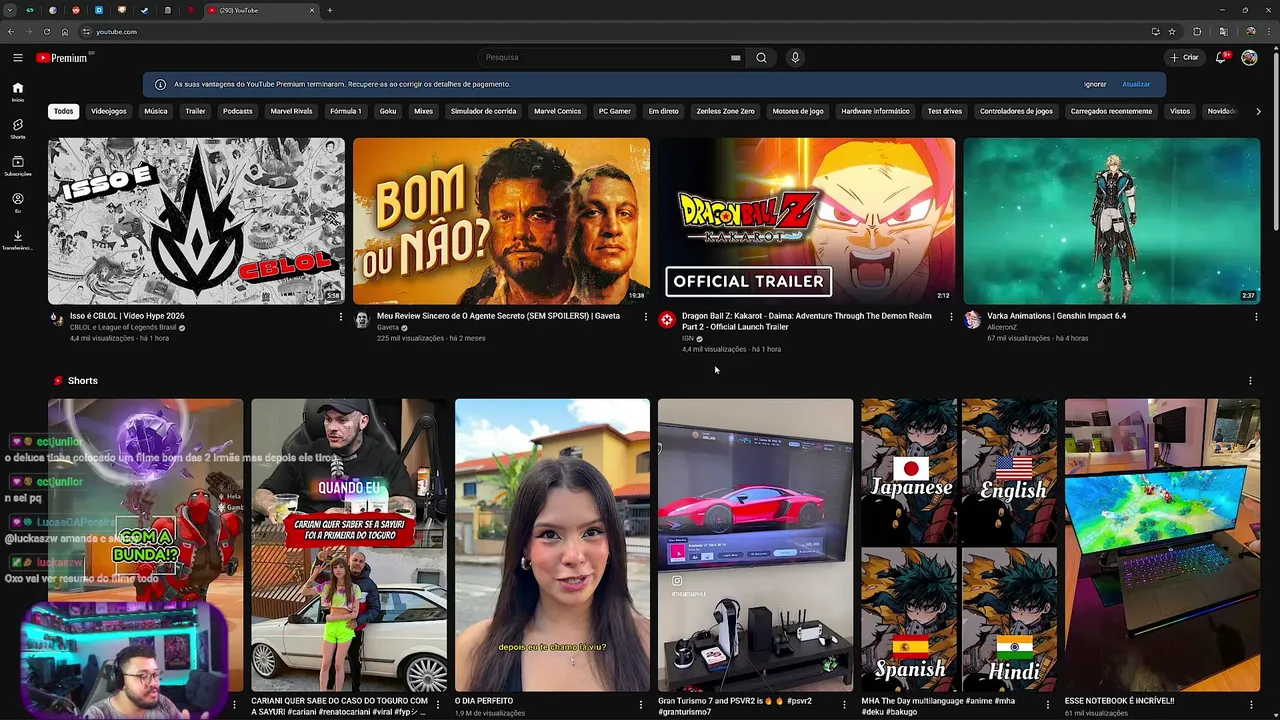
Task: Click the on-screen keyboard icon in search
Action: pos(736,58)
